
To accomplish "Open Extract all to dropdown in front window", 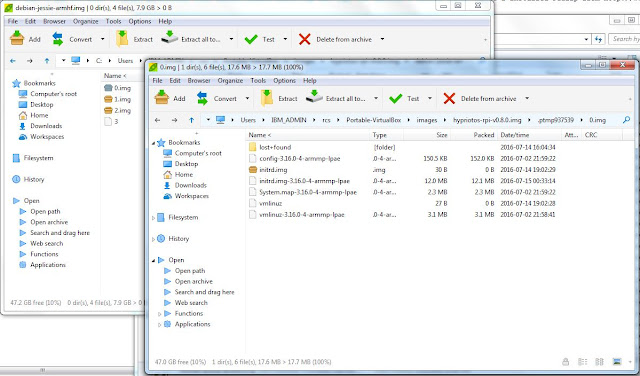I will [x=376, y=99].
